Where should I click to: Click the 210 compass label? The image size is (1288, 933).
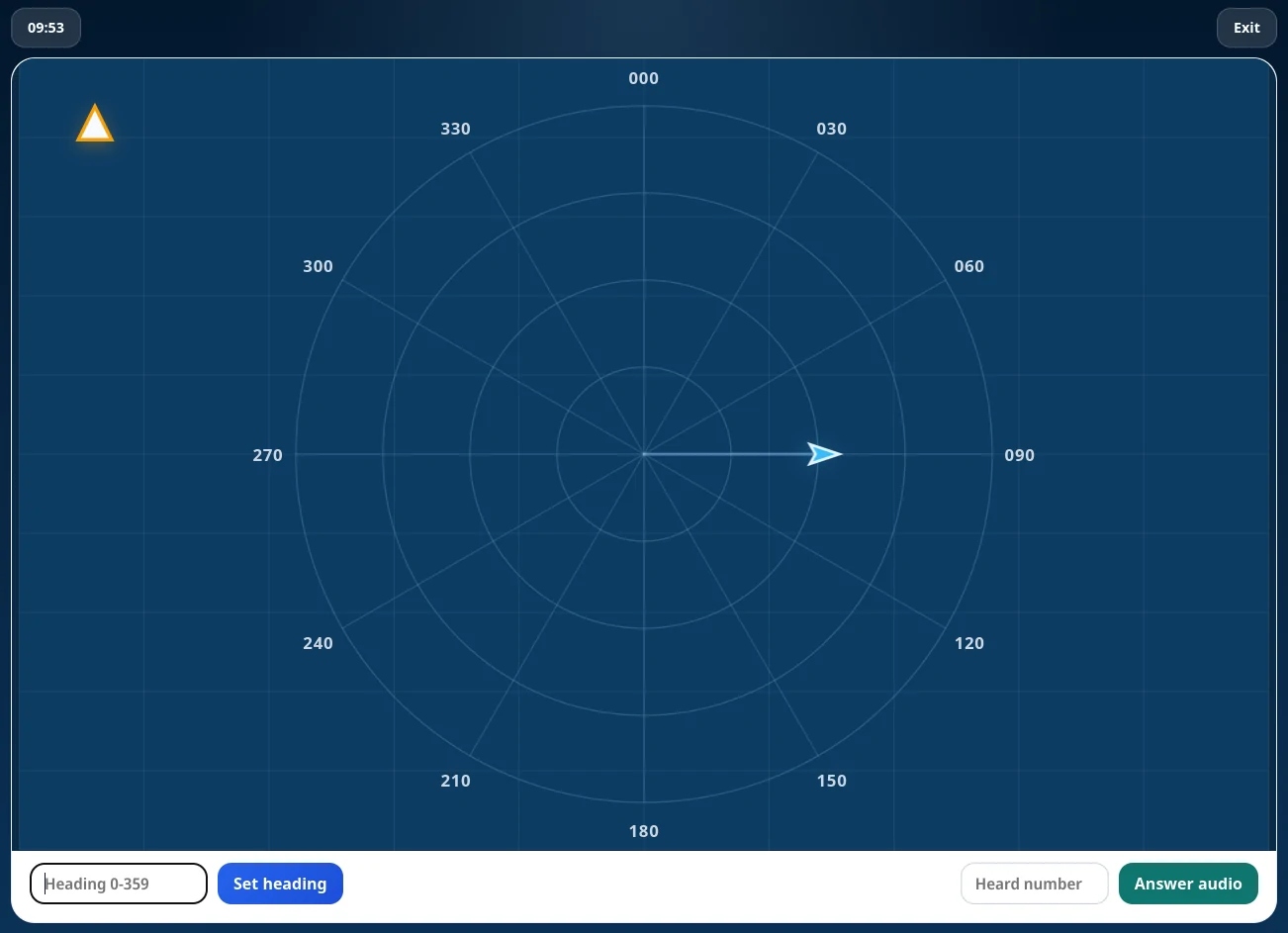[x=456, y=781]
